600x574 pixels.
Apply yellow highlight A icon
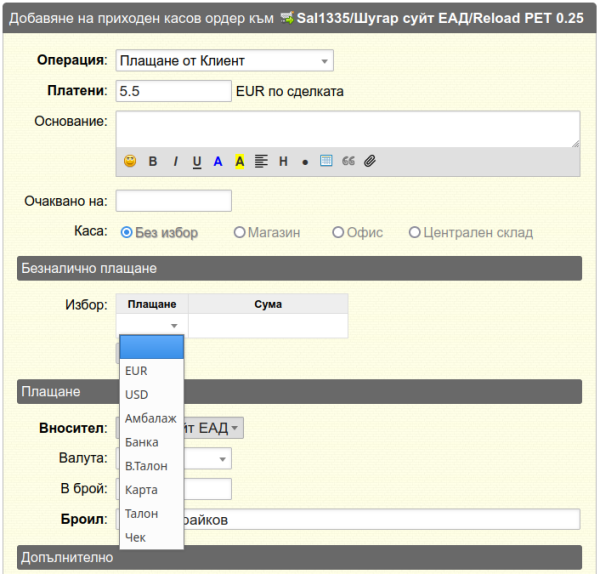point(240,161)
